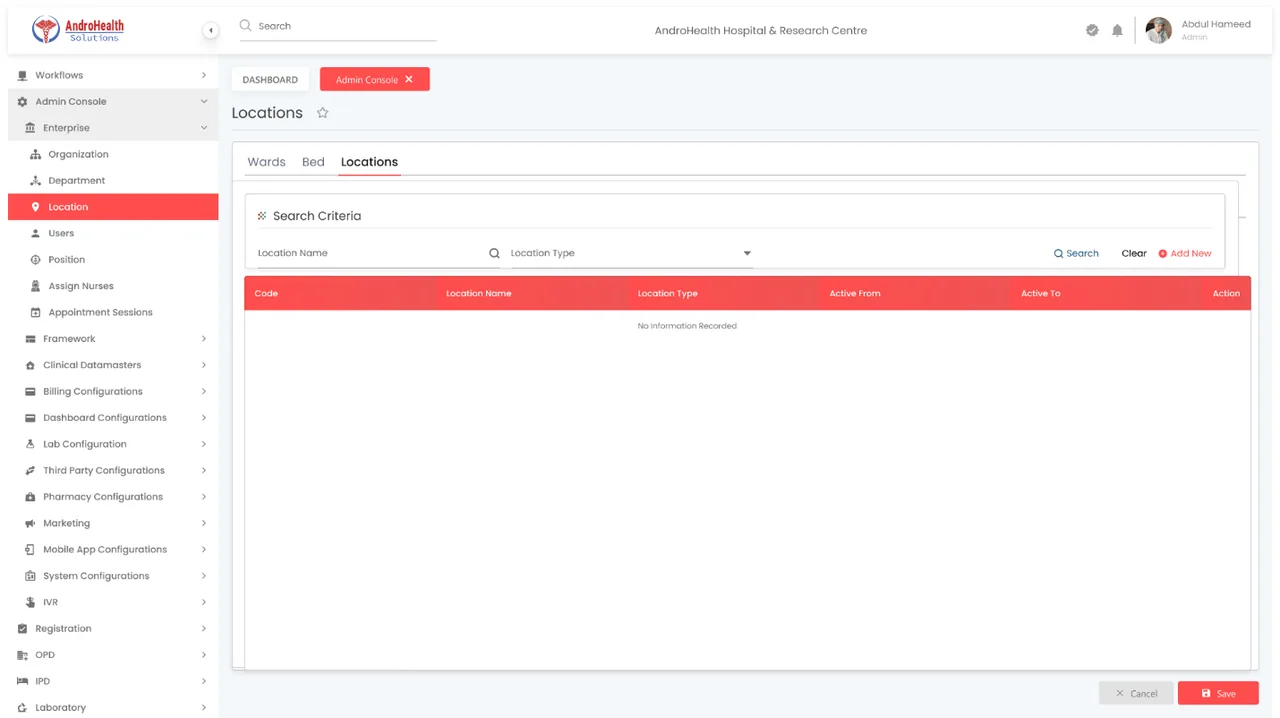Click the Billing Configurations card icon

click(x=30, y=392)
